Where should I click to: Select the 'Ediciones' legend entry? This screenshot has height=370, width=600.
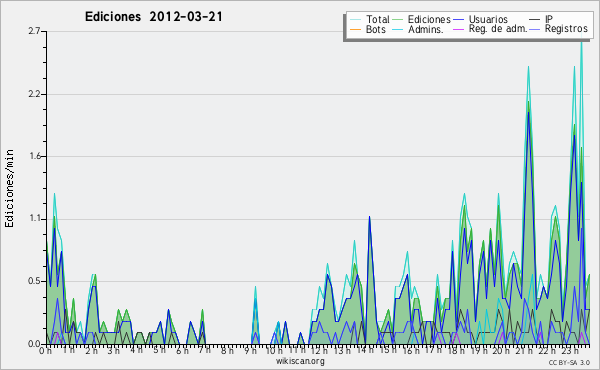422,19
